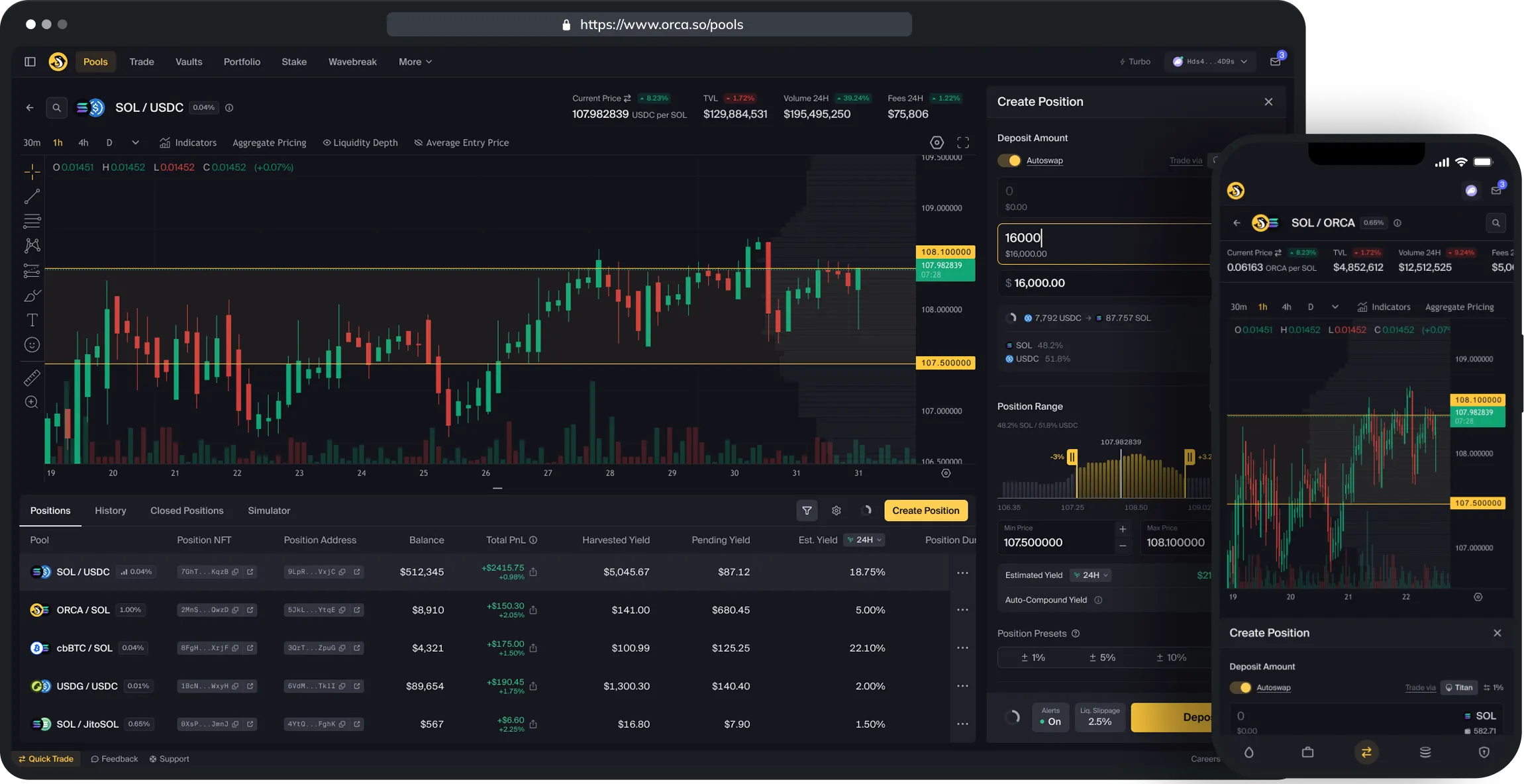
Task: Open the Vaults nav item
Action: (189, 62)
